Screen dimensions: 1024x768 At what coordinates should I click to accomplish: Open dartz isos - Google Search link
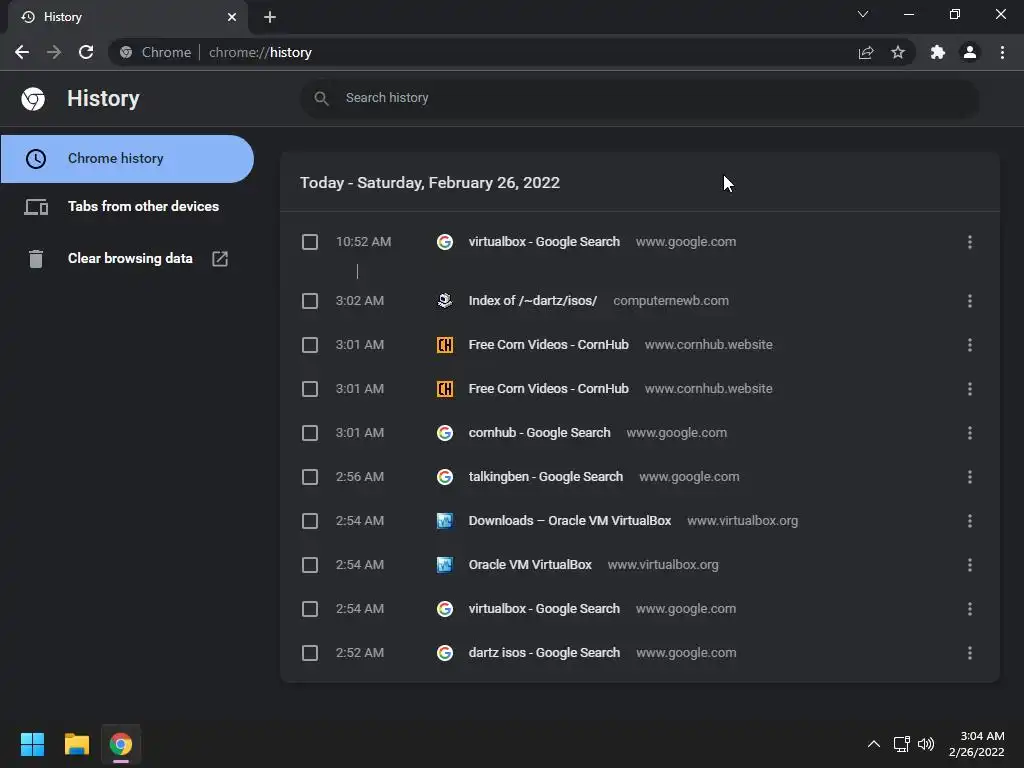tap(544, 653)
